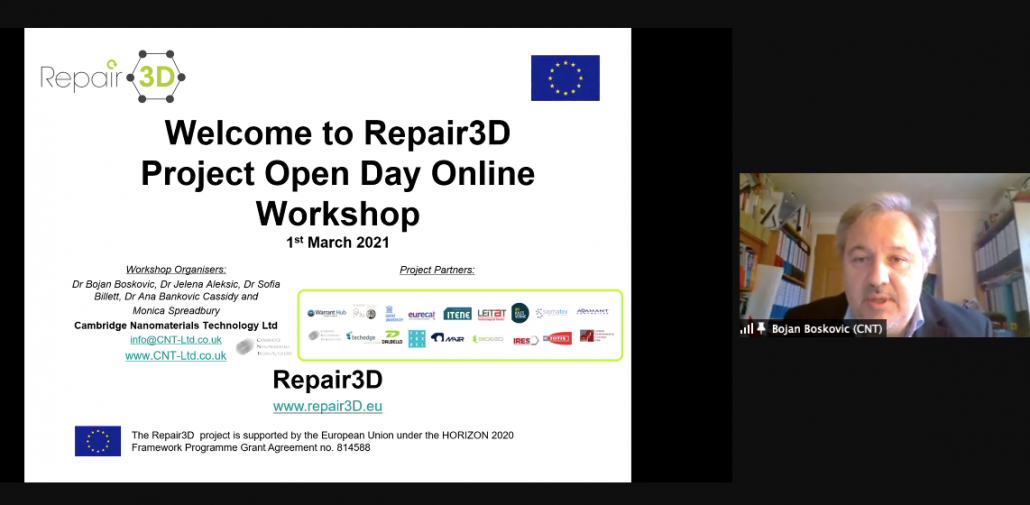Click the MAIR partner logo
Screen dimensions: 1030x505
(447, 338)
